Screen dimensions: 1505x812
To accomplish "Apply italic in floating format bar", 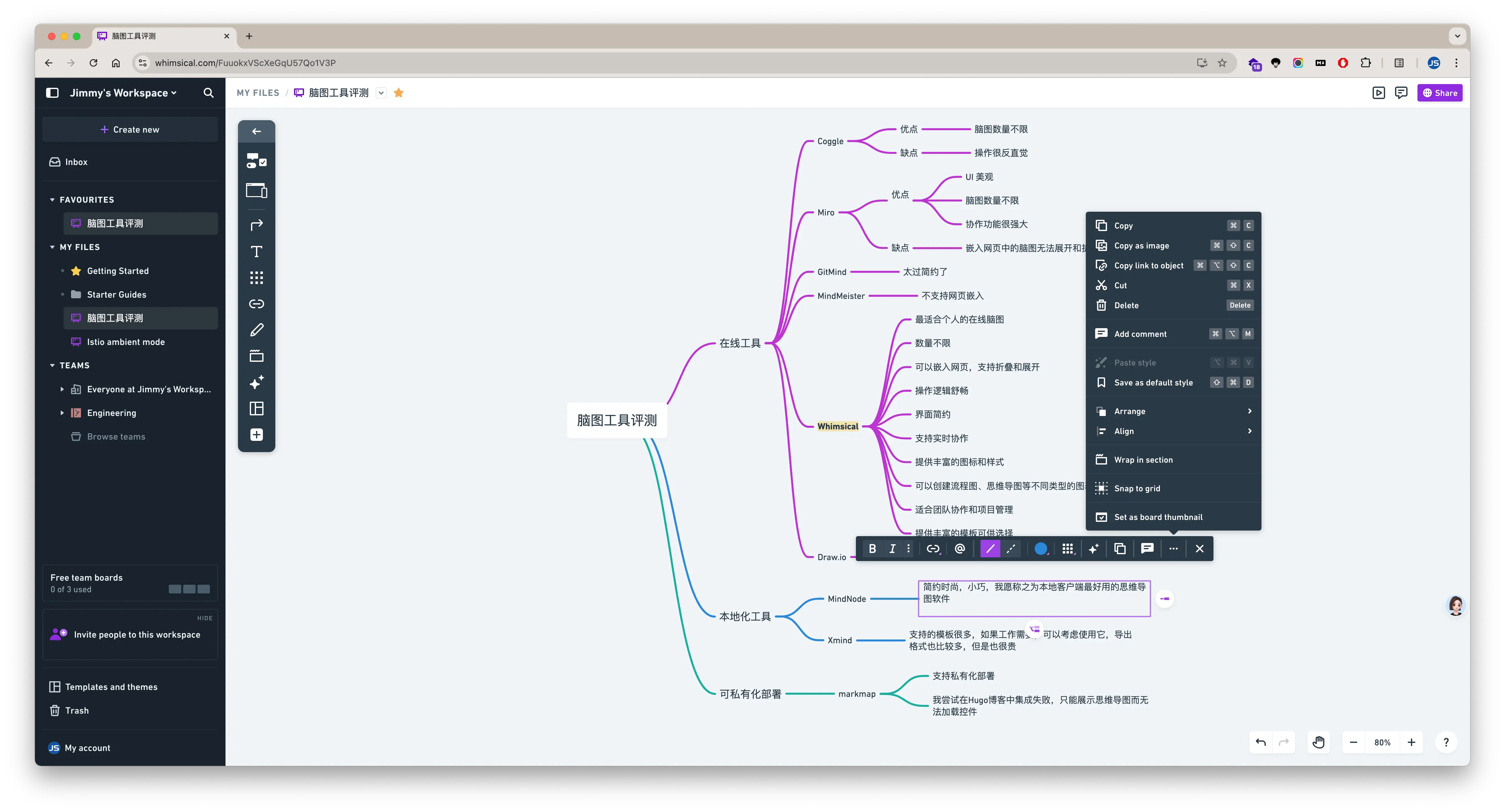I will click(x=892, y=549).
